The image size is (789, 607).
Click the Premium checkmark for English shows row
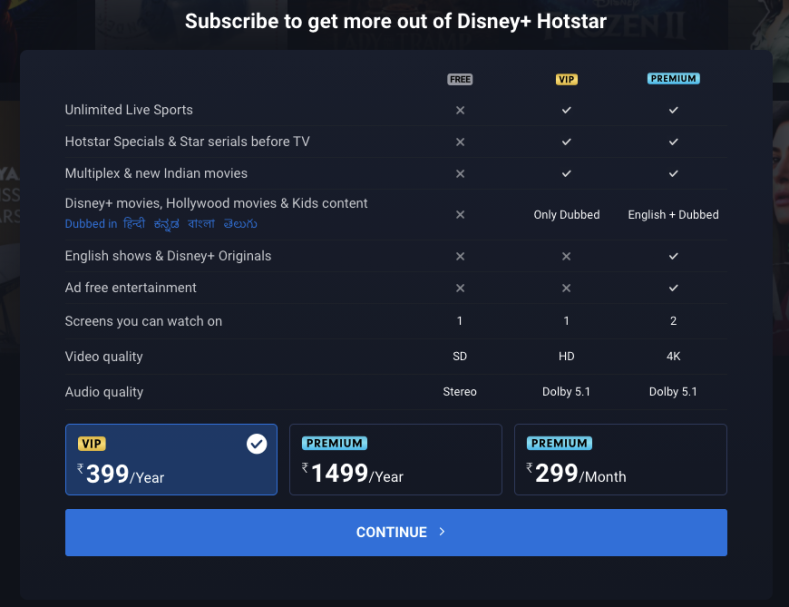click(x=673, y=256)
